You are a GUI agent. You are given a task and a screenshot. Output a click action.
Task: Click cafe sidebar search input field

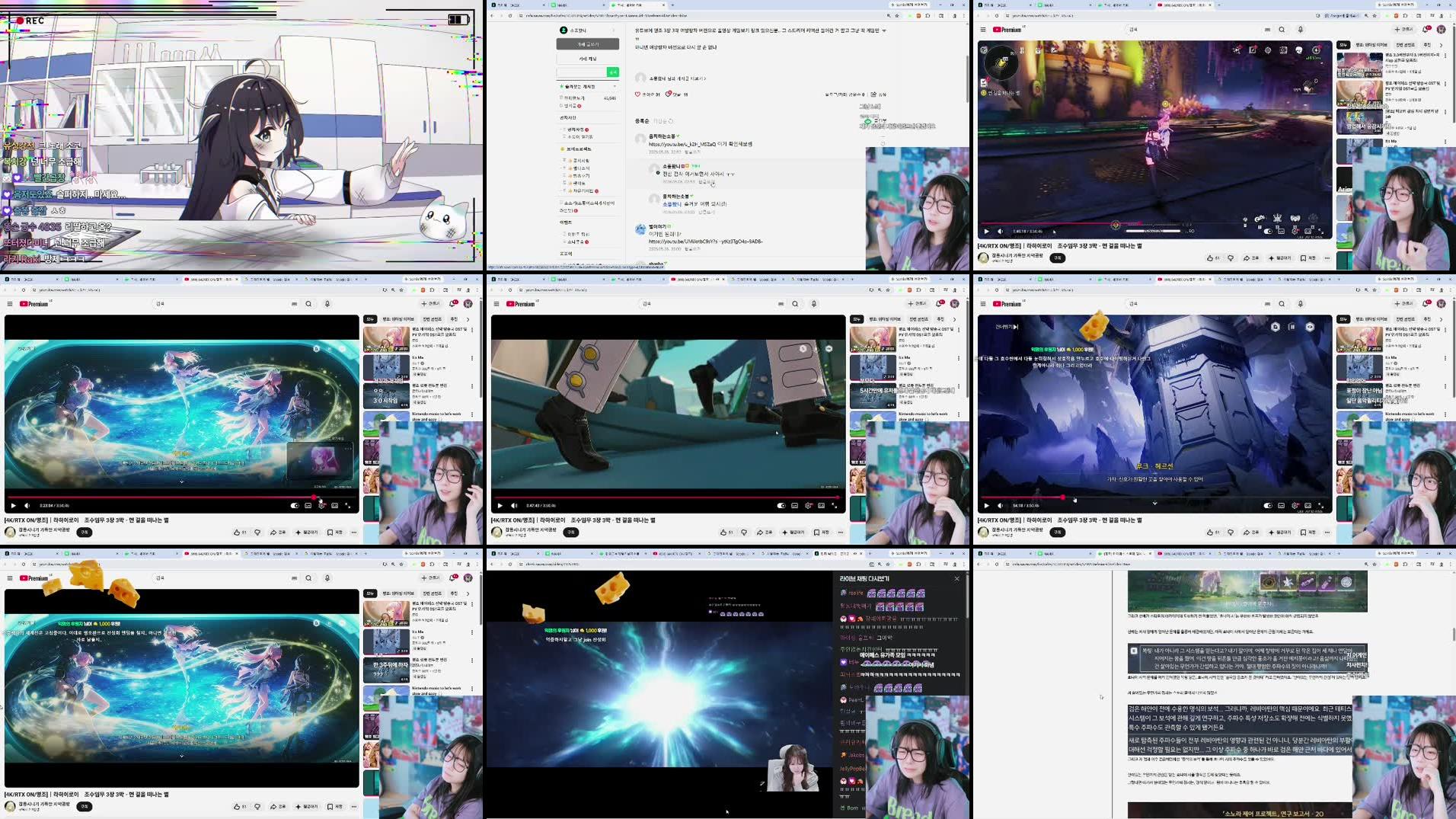tap(581, 72)
